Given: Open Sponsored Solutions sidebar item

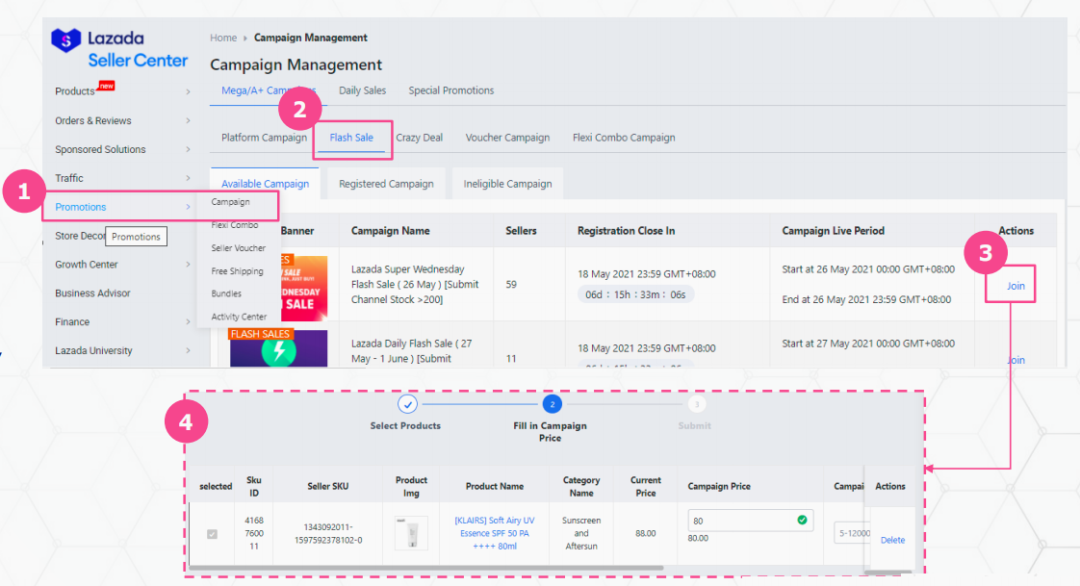Looking at the screenshot, I should (101, 149).
